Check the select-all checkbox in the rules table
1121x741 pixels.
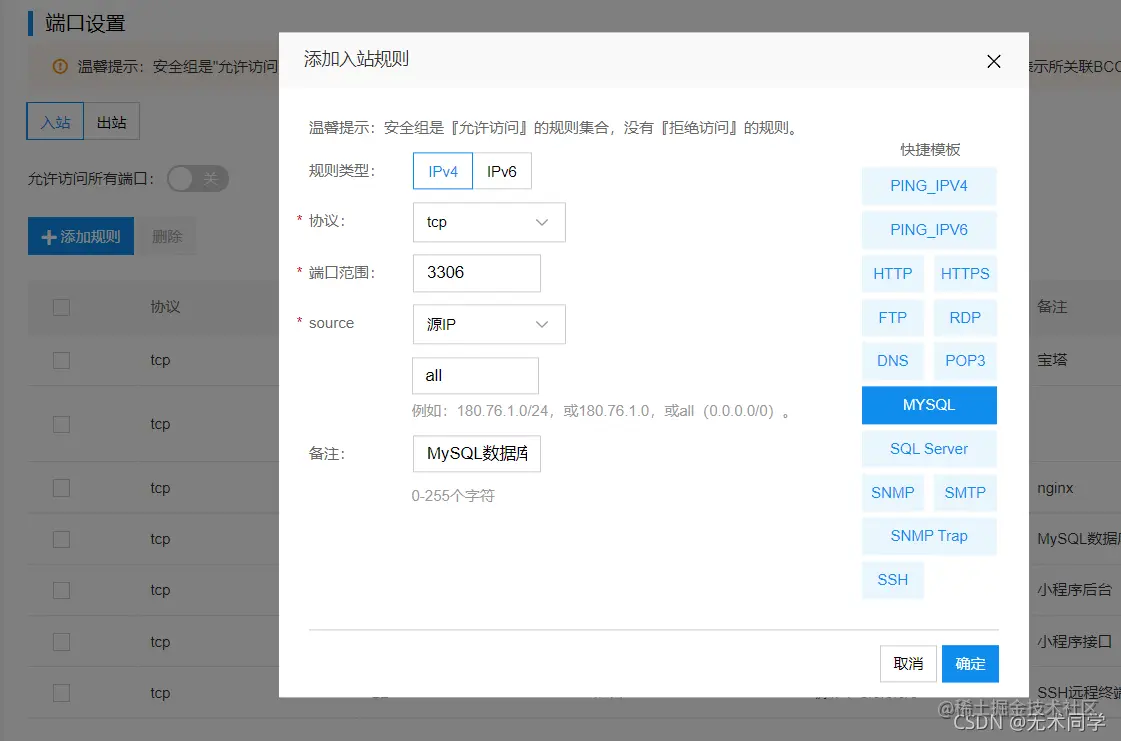61,307
